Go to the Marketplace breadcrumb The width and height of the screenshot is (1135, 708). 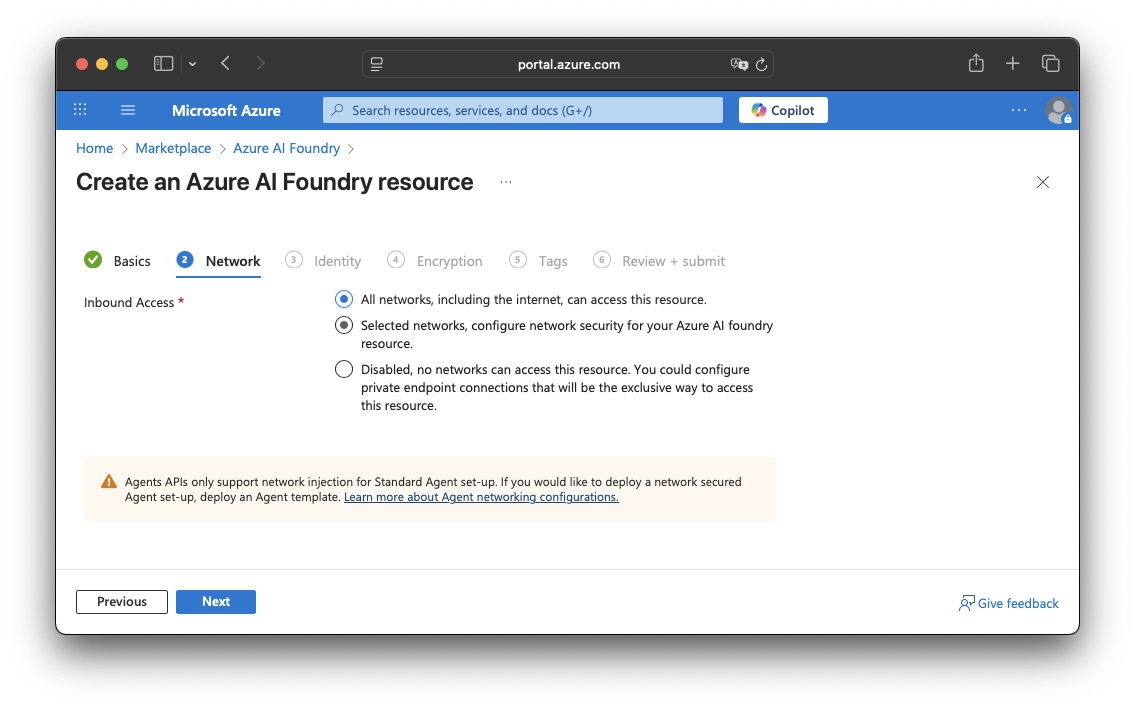(x=173, y=148)
